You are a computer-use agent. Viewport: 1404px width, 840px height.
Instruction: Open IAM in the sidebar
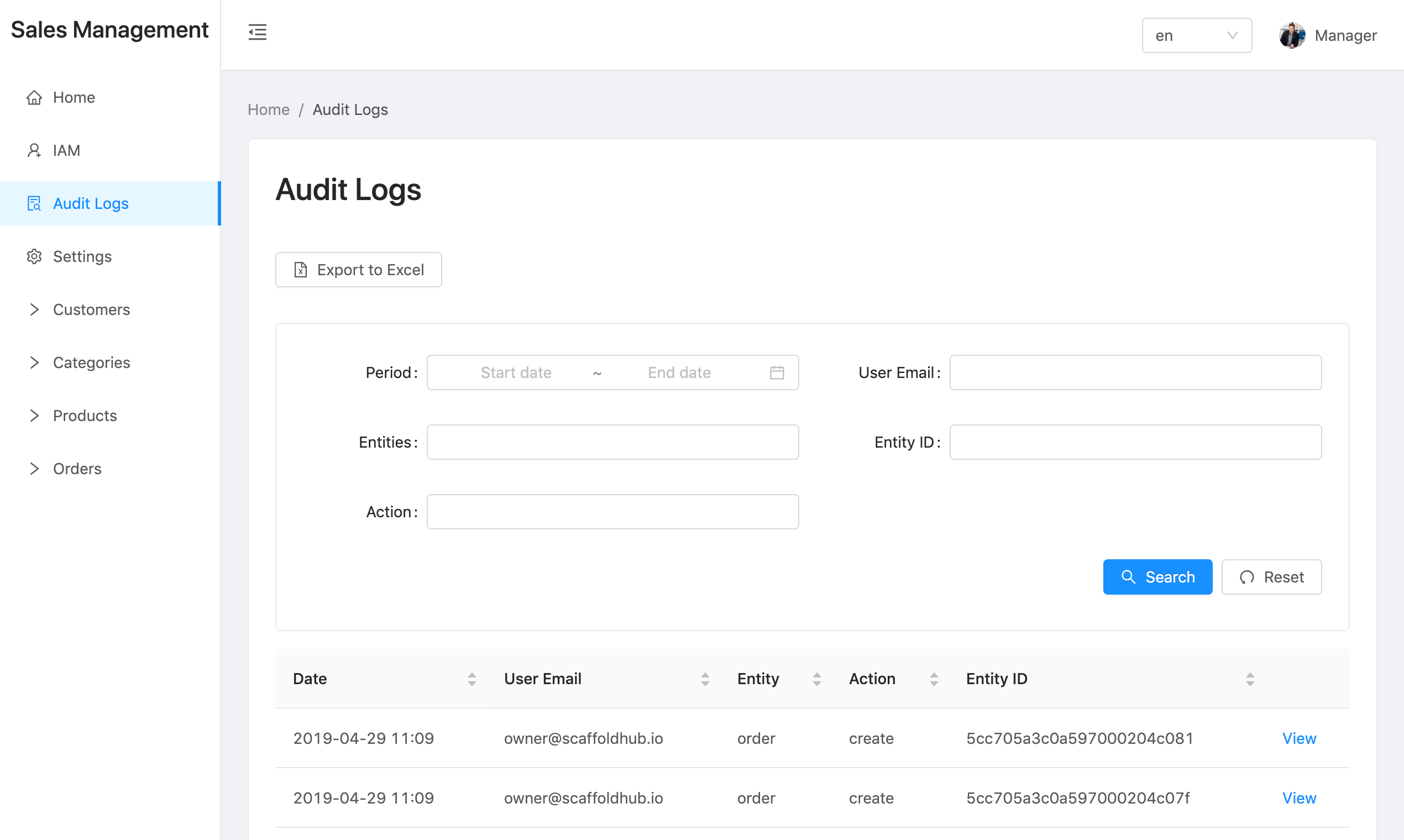point(66,150)
